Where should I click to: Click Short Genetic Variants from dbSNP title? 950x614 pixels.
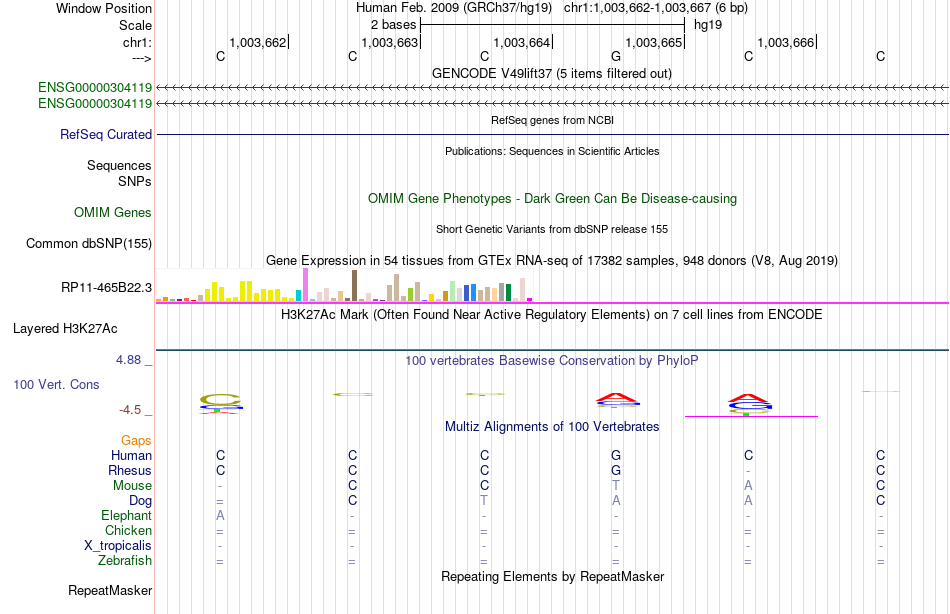(x=552, y=229)
